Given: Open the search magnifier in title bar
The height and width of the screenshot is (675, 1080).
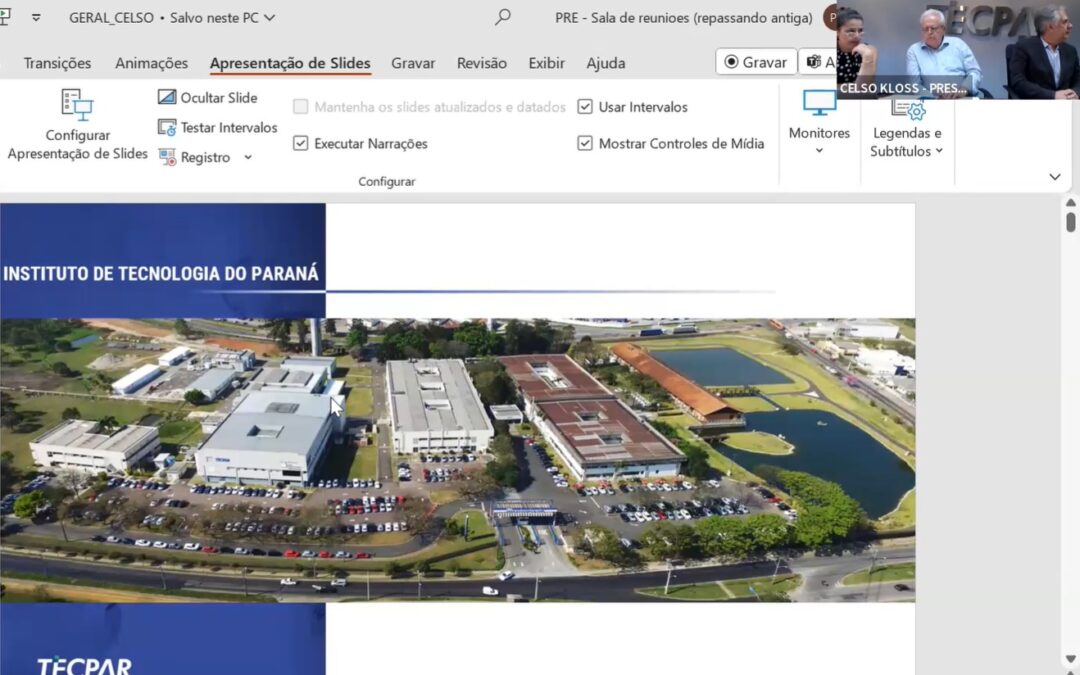Looking at the screenshot, I should [503, 17].
